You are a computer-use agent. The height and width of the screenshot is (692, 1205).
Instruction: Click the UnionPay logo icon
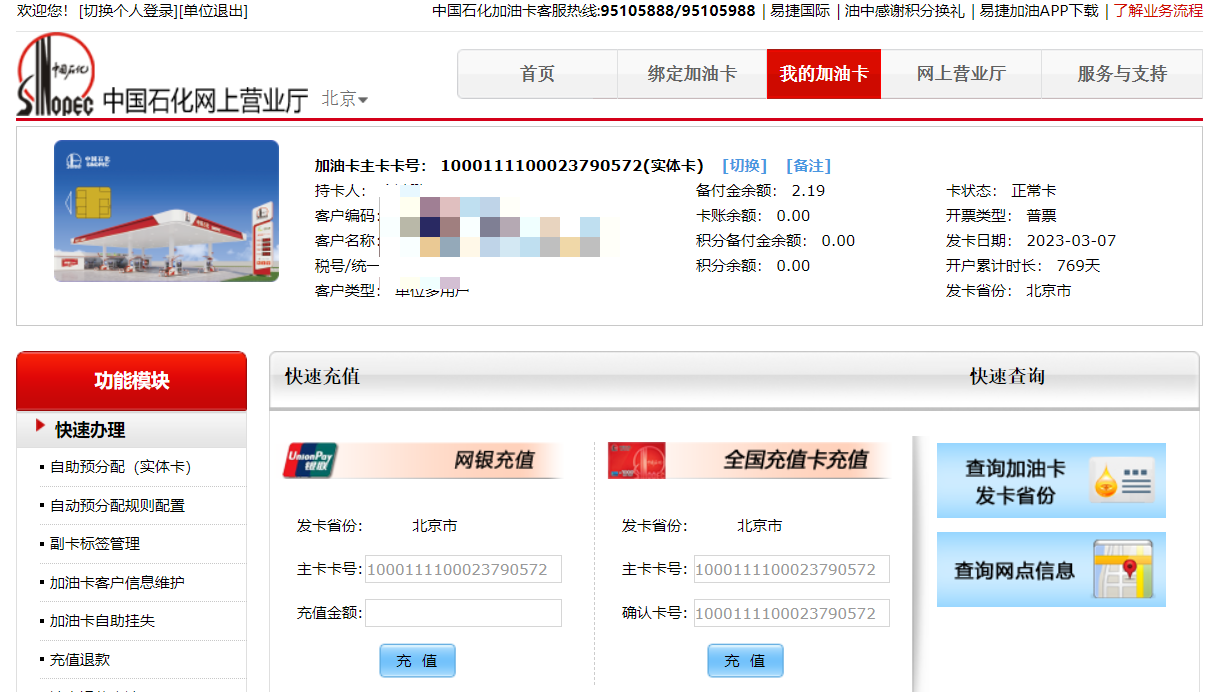tap(311, 460)
